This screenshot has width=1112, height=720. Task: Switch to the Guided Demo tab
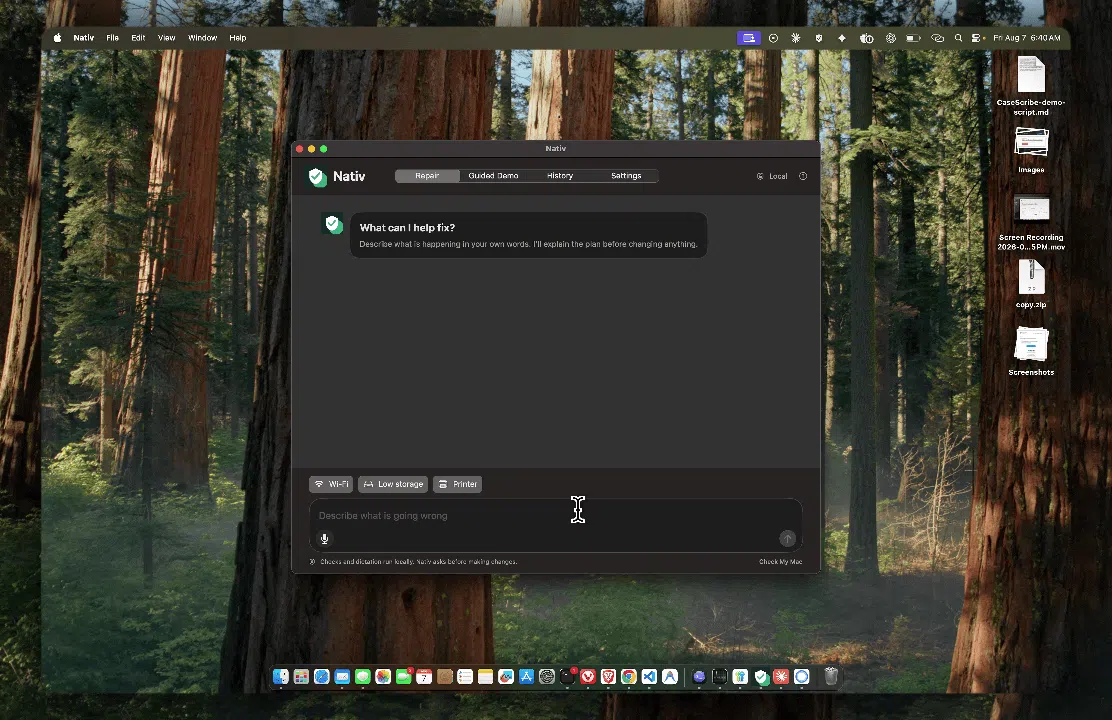click(494, 176)
